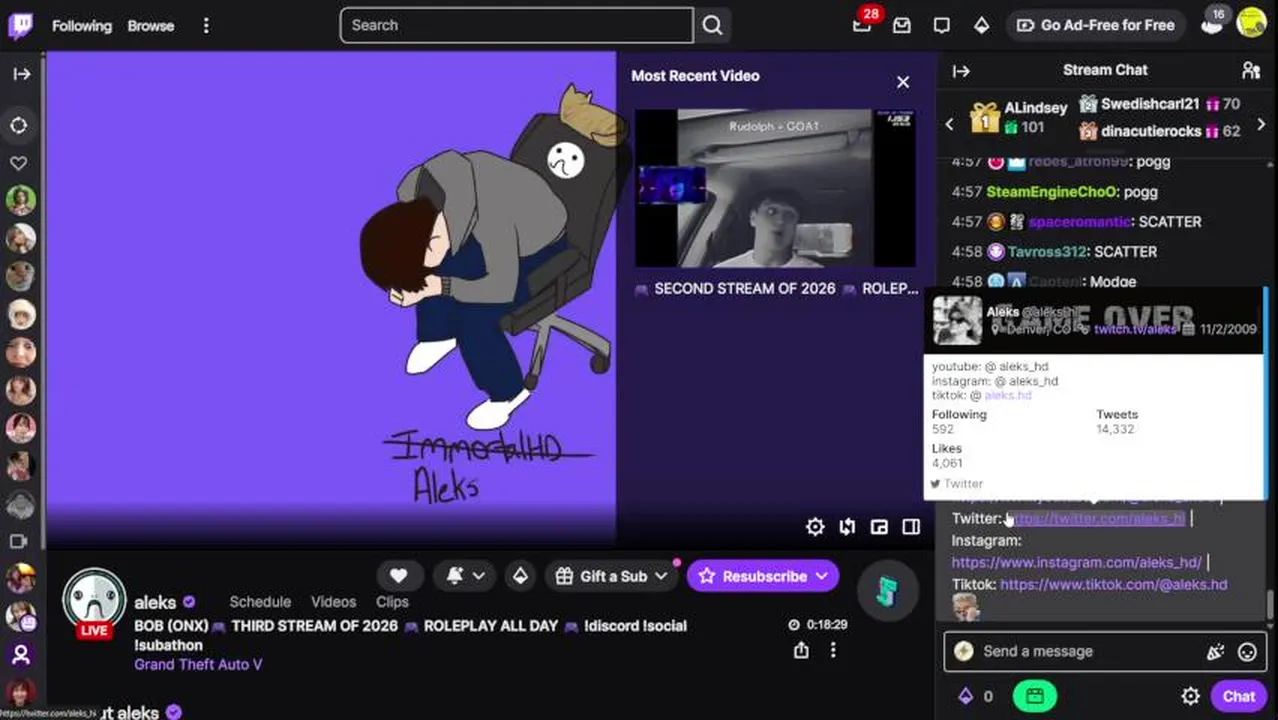
Task: Open the Videos tab
Action: pyautogui.click(x=333, y=602)
